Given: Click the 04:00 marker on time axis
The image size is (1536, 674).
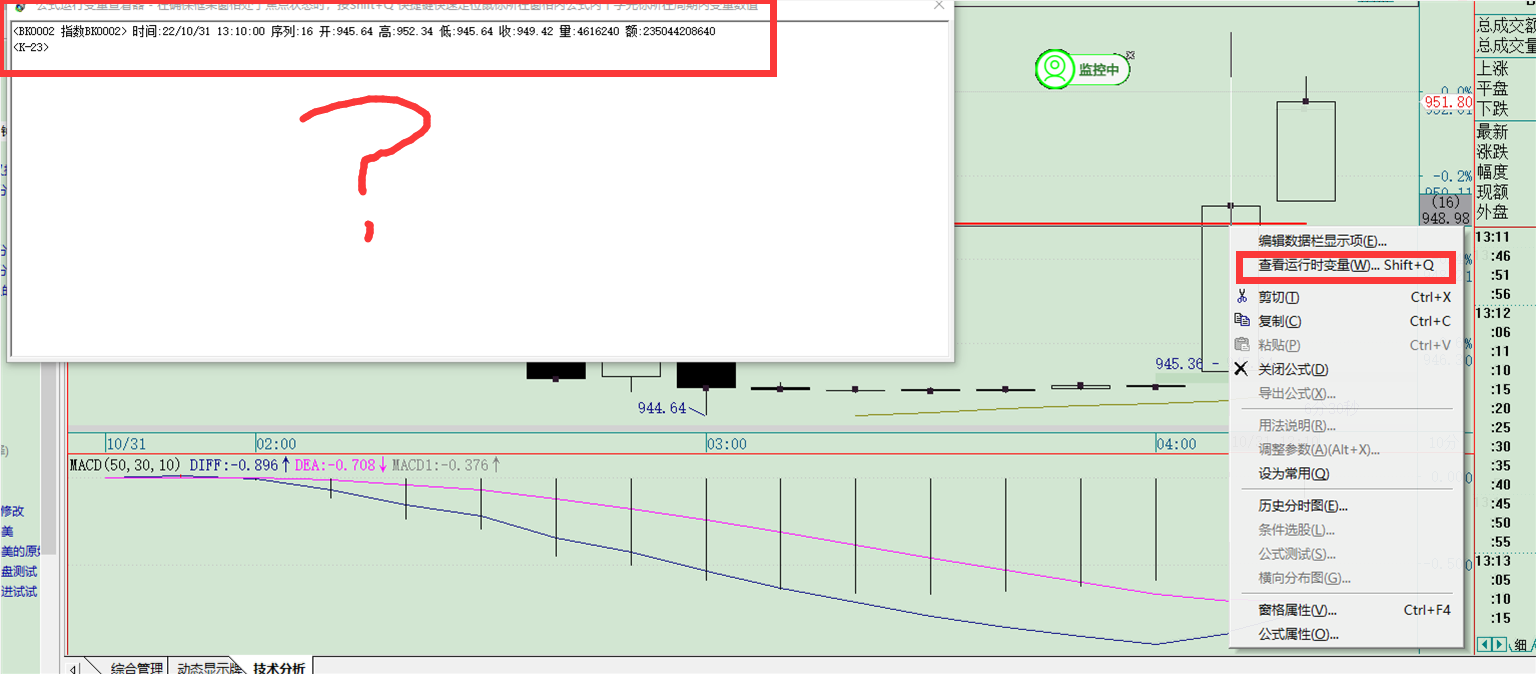Looking at the screenshot, I should (x=1176, y=443).
